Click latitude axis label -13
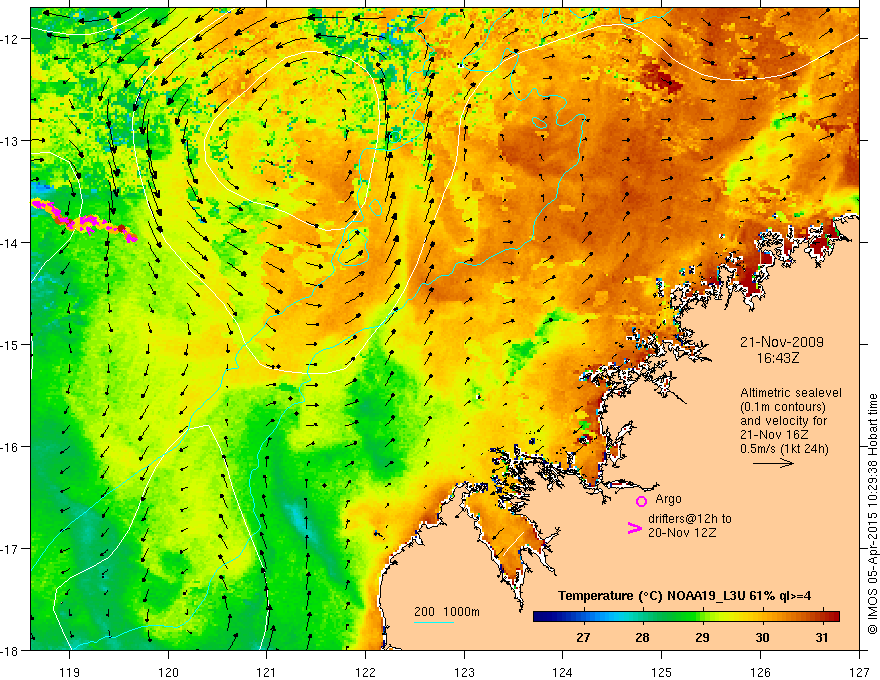 click(x=11, y=141)
